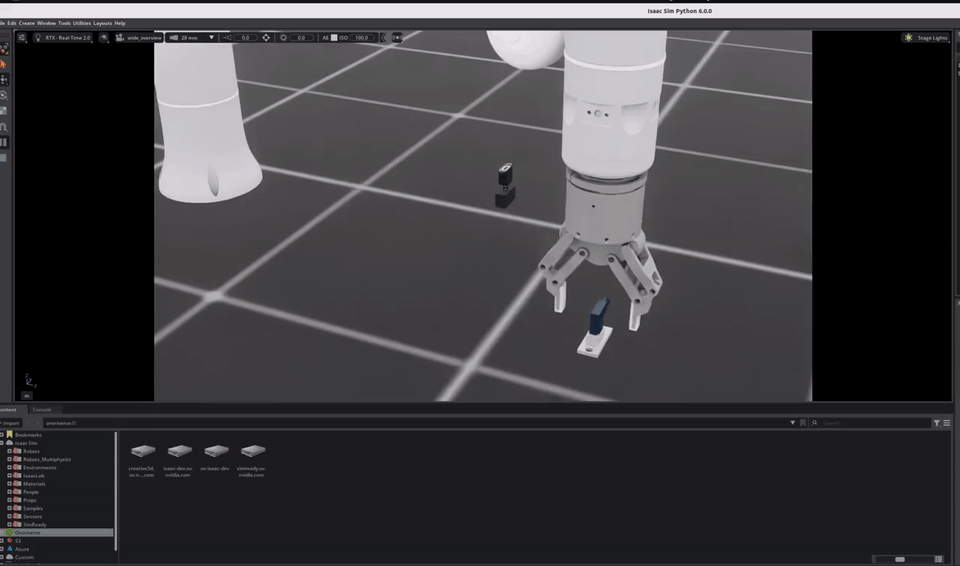Image resolution: width=960 pixels, height=566 pixels.
Task: Select the Sensors folder
Action: tap(32, 516)
